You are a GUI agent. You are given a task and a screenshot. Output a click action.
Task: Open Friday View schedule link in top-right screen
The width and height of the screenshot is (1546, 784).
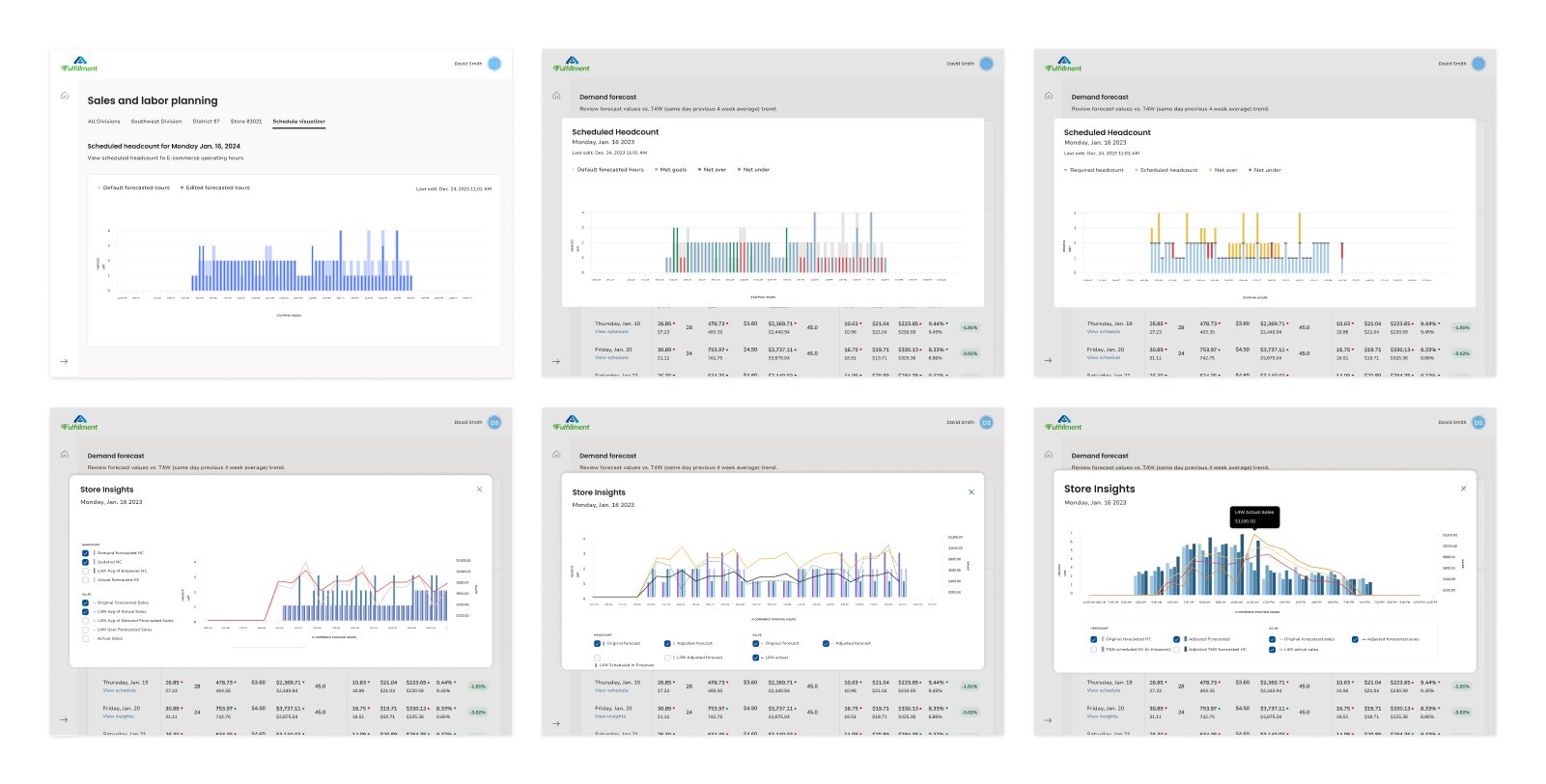tap(1103, 357)
